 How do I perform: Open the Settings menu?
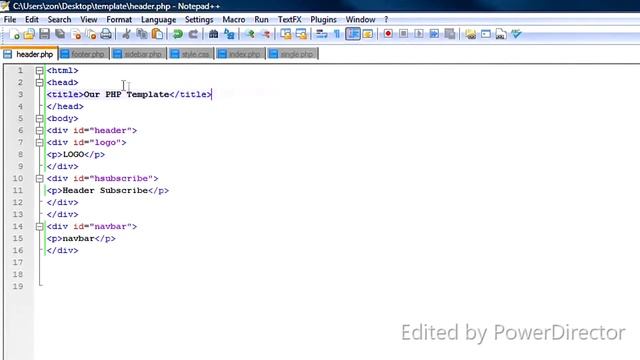[x=199, y=20]
